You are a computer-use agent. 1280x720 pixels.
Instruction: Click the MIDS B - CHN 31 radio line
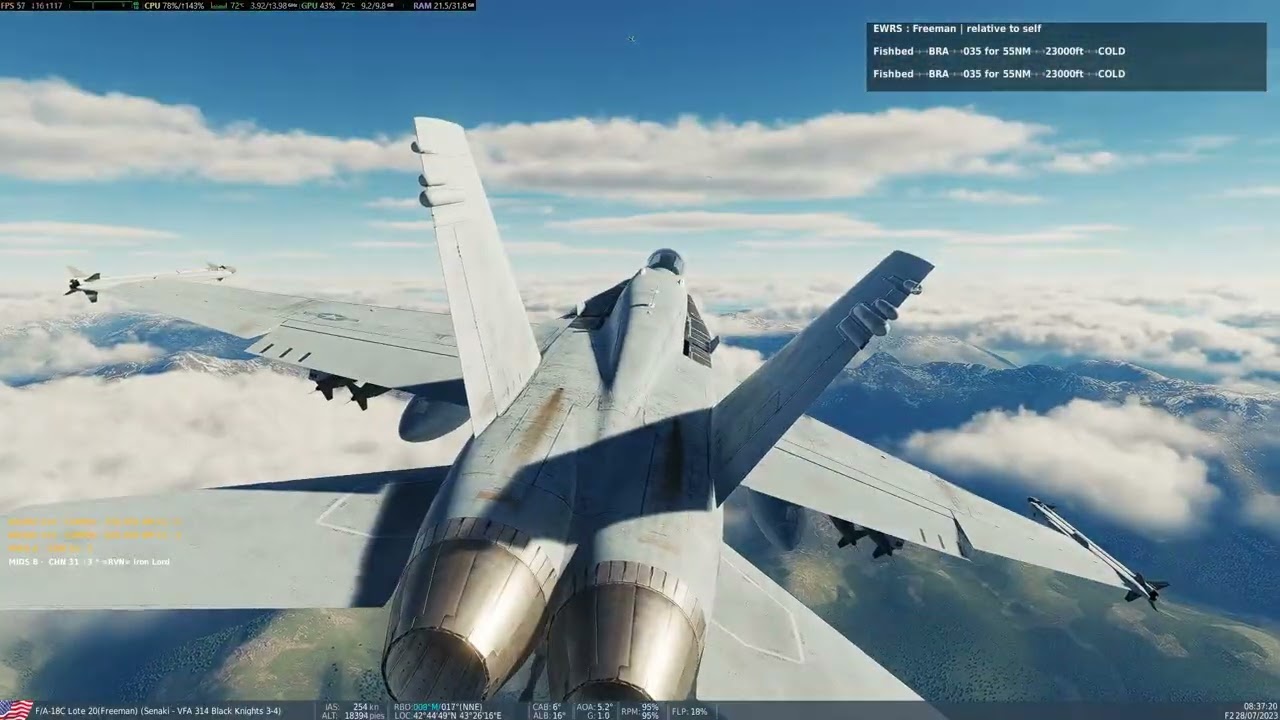coord(89,562)
